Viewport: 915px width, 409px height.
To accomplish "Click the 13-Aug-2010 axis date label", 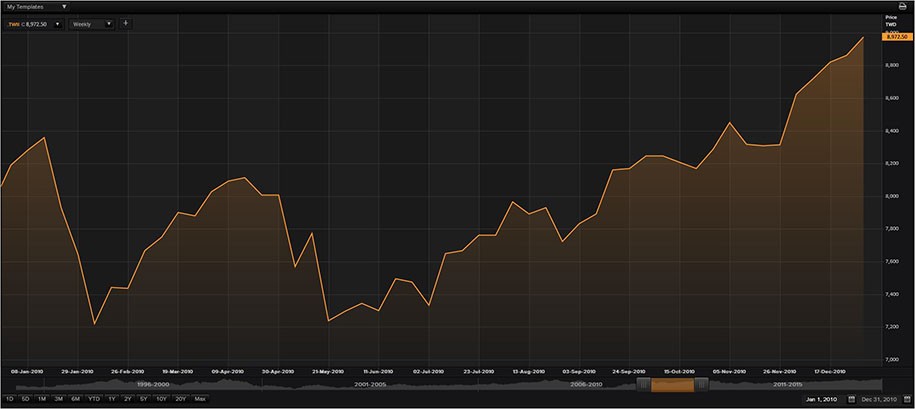I will pos(529,371).
